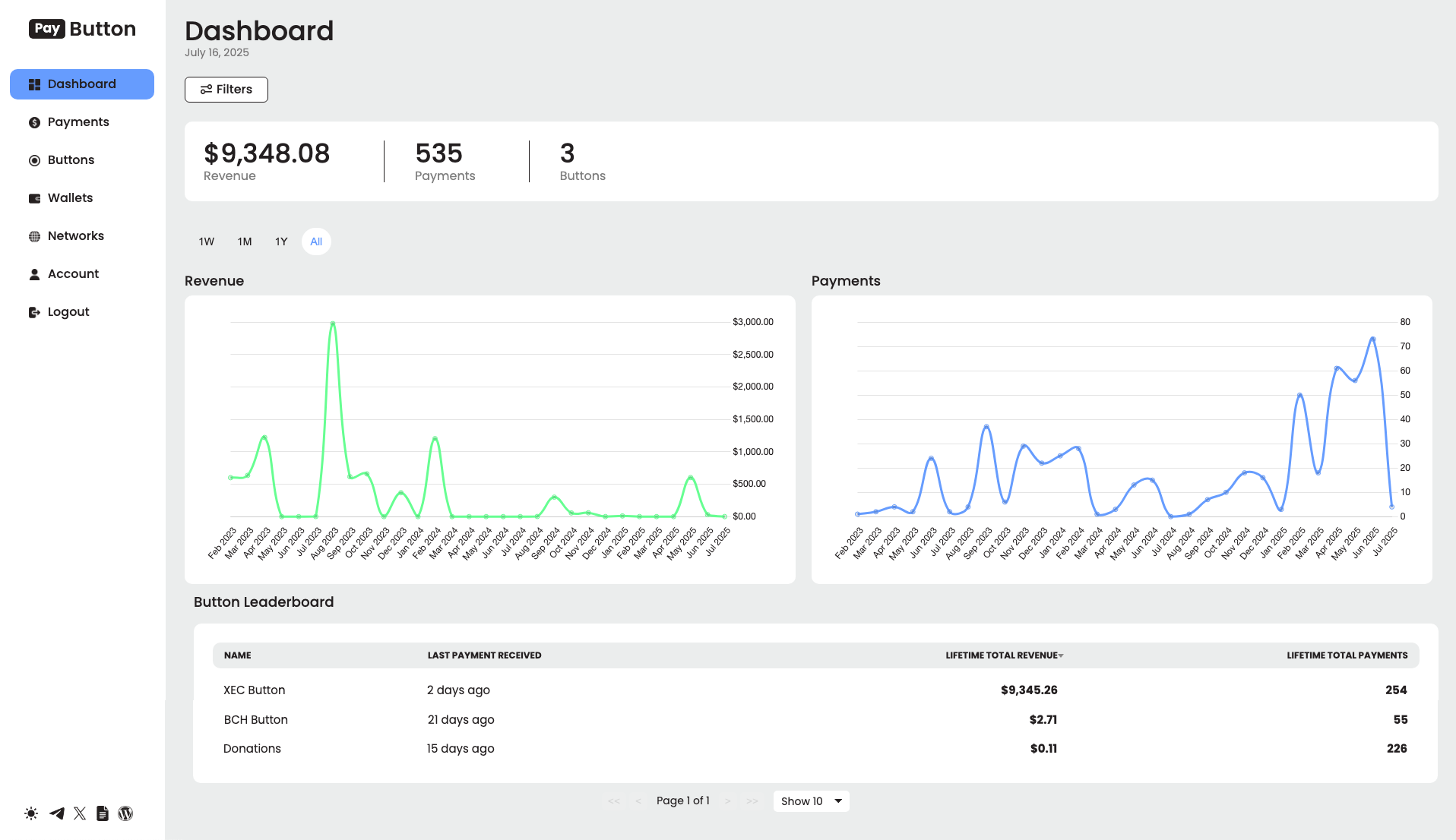Viewport: 1456px width, 840px height.
Task: Click the next page arrow
Action: pos(727,801)
